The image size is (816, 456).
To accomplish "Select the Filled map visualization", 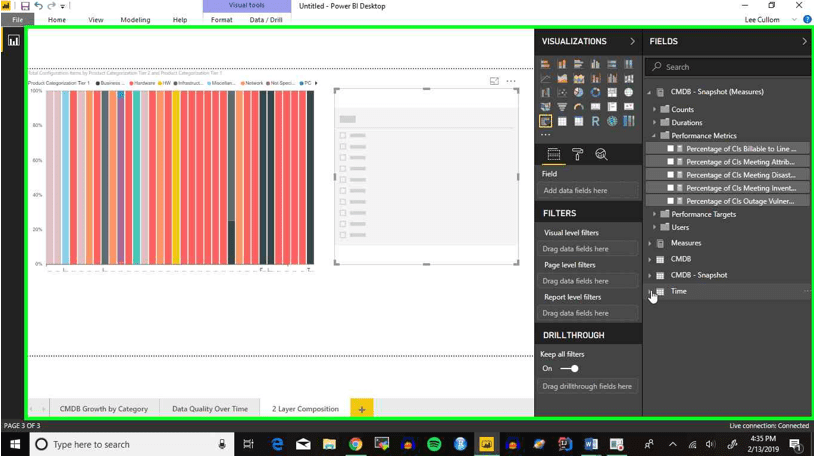I will (545, 107).
